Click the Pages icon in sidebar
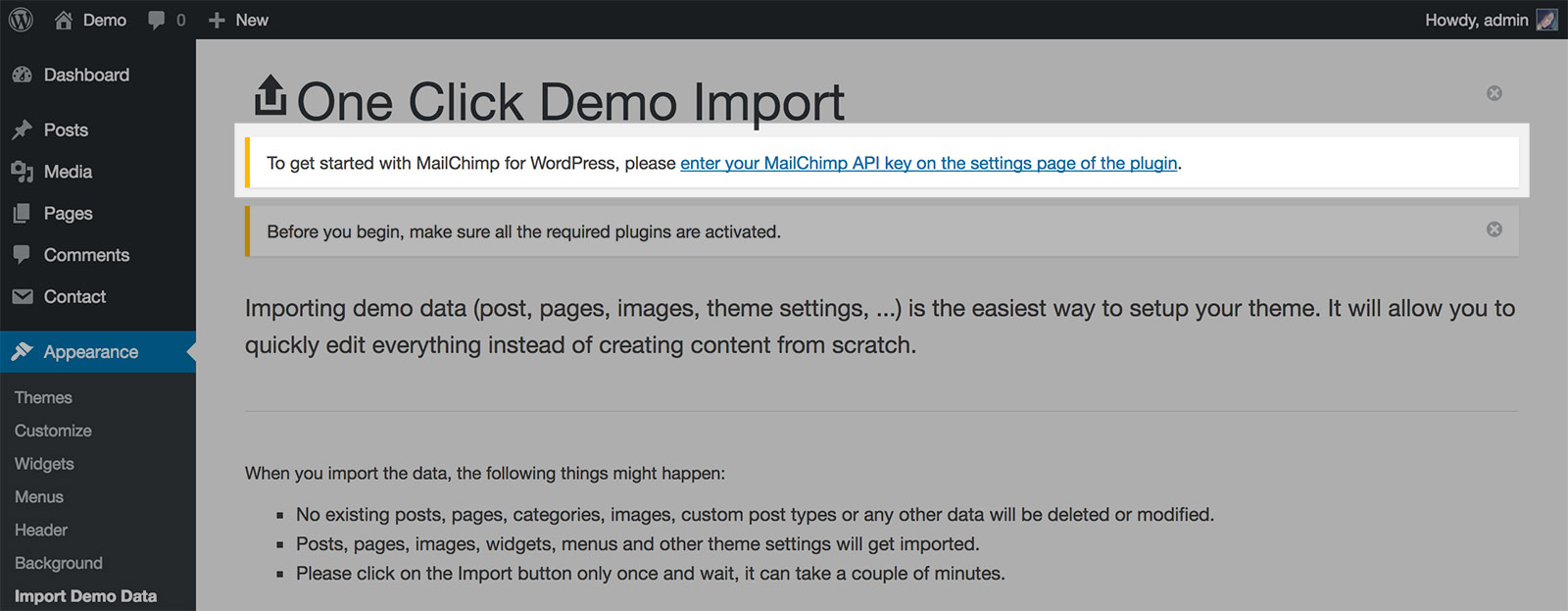This screenshot has width=1568, height=611. (22, 213)
